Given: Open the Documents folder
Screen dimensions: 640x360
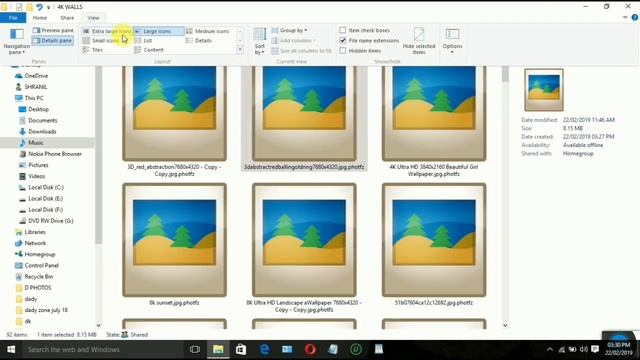Looking at the screenshot, I should tap(38, 120).
